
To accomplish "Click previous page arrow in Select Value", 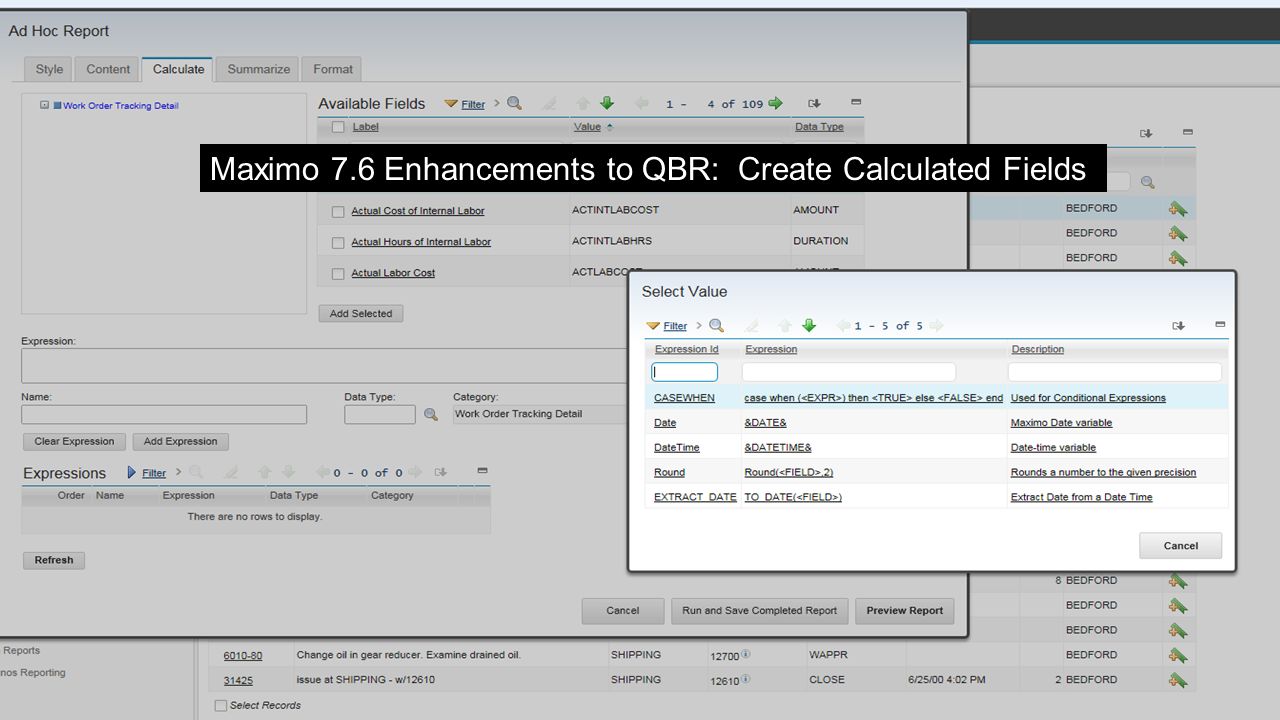I will 843,325.
